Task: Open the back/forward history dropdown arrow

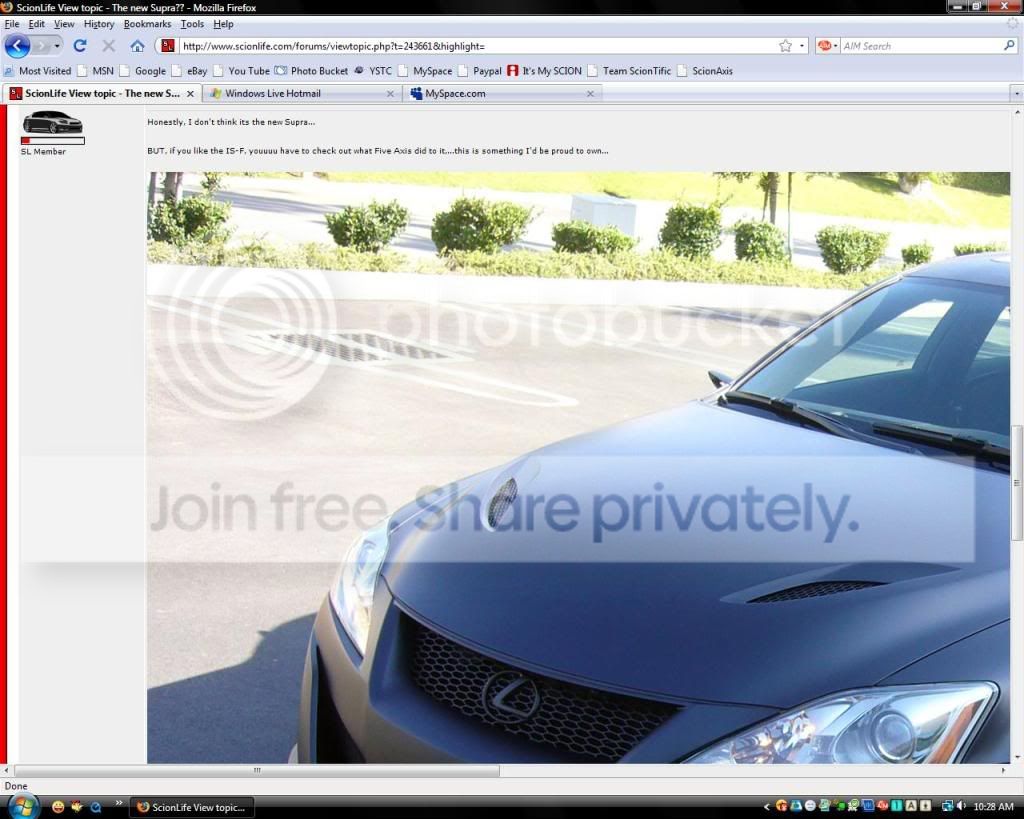Action: [x=58, y=46]
